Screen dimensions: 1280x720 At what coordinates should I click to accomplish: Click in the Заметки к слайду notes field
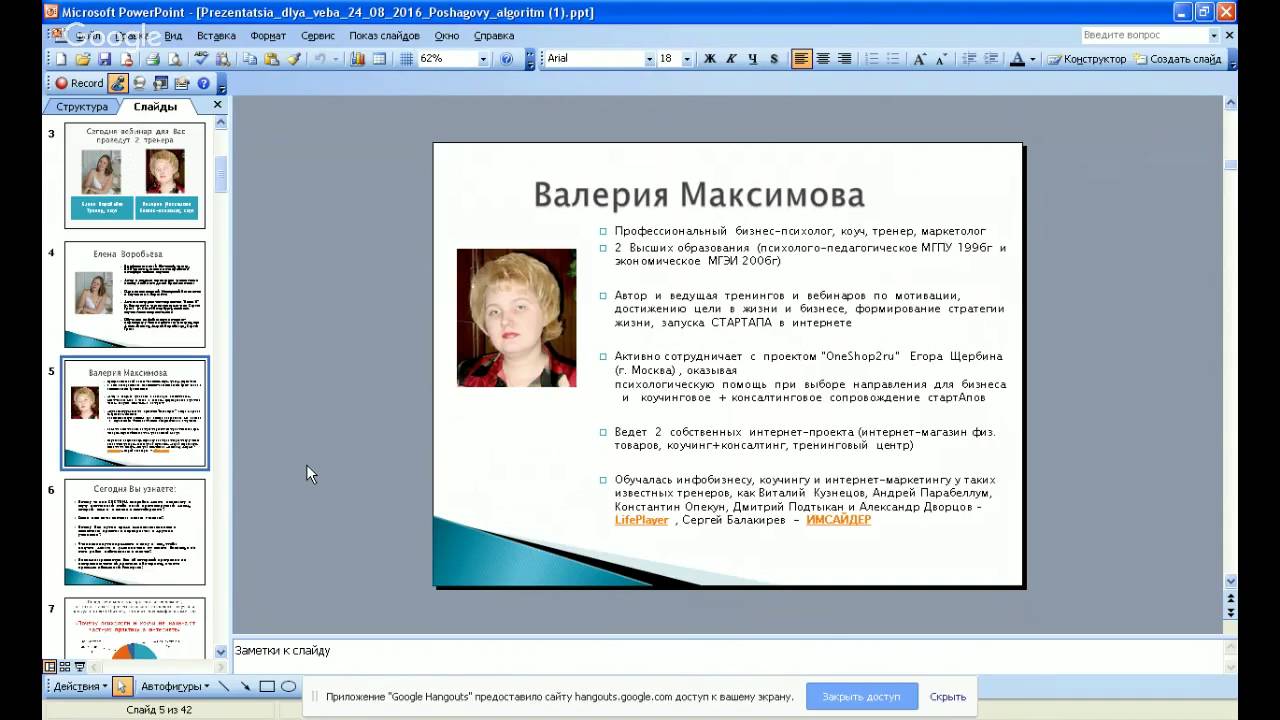click(727, 656)
